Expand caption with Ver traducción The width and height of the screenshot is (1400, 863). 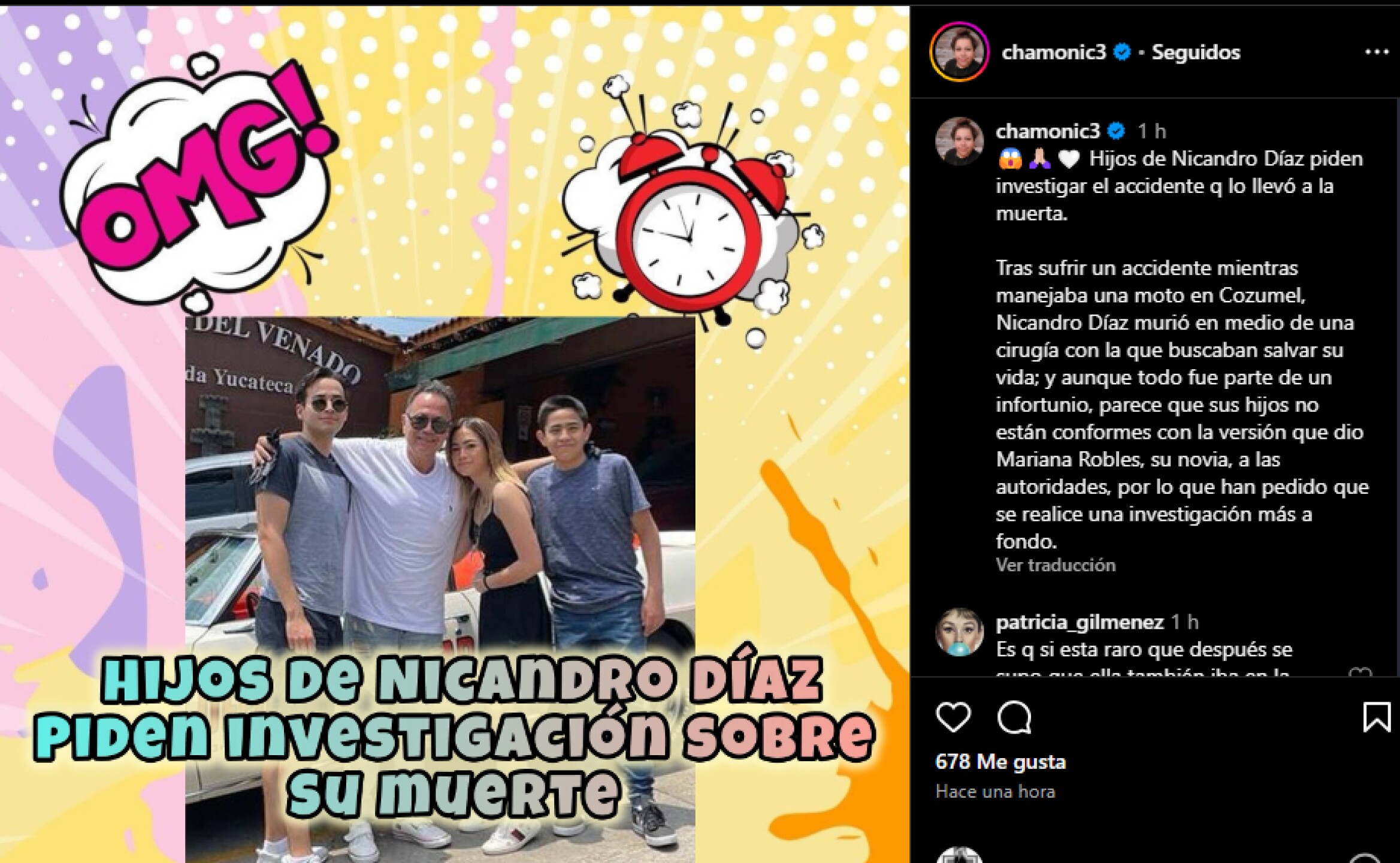[x=1056, y=565]
